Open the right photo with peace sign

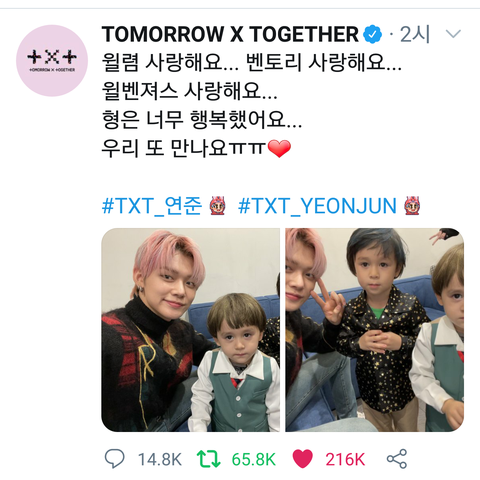pos(375,330)
